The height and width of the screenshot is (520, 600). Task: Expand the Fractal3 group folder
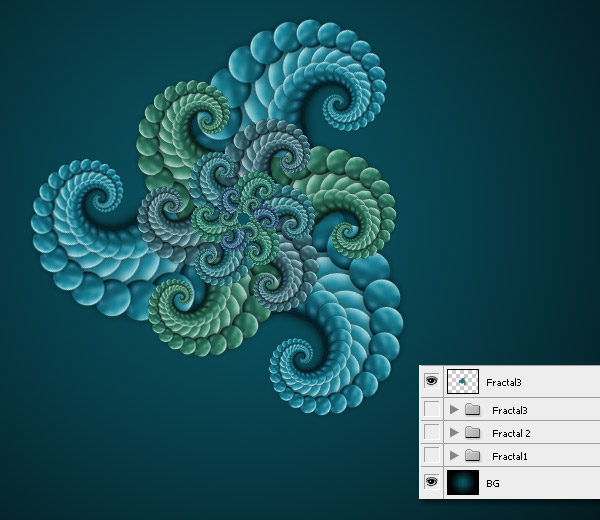[x=454, y=410]
